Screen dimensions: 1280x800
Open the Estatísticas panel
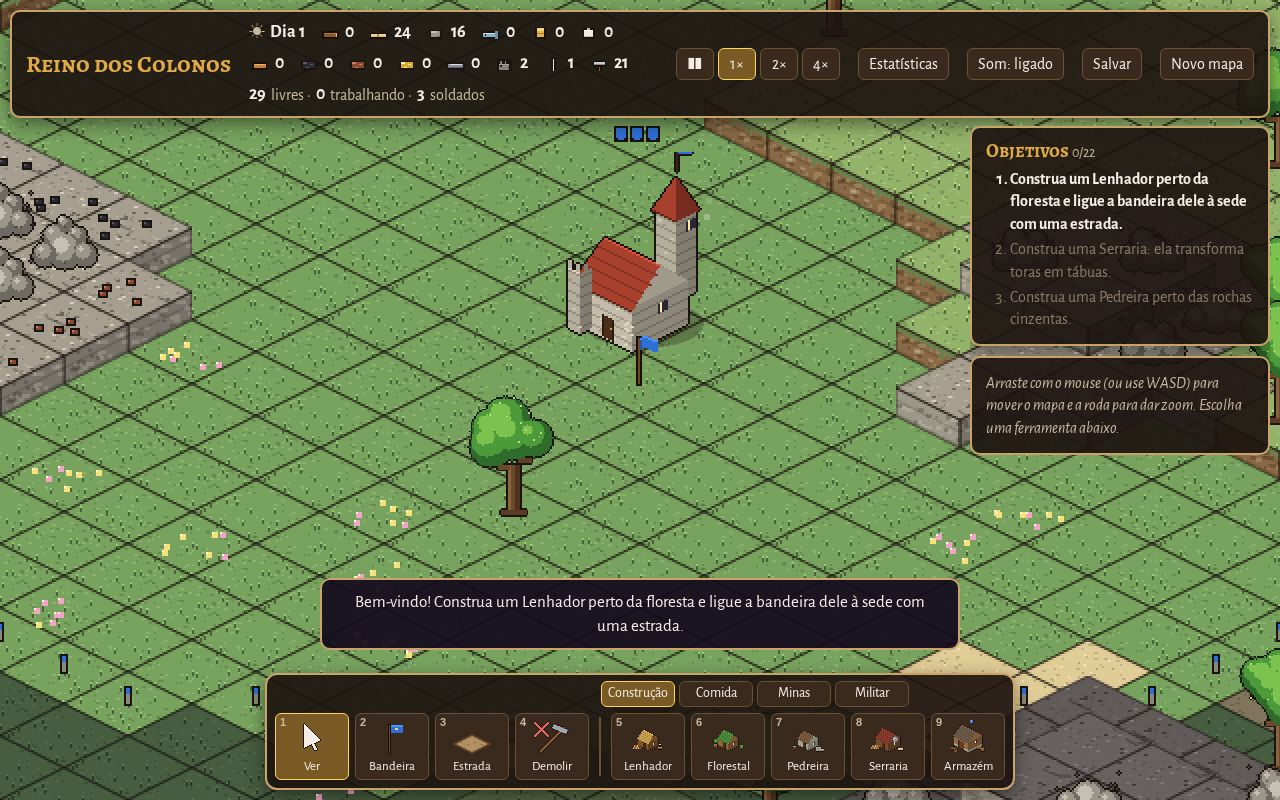[x=903, y=64]
